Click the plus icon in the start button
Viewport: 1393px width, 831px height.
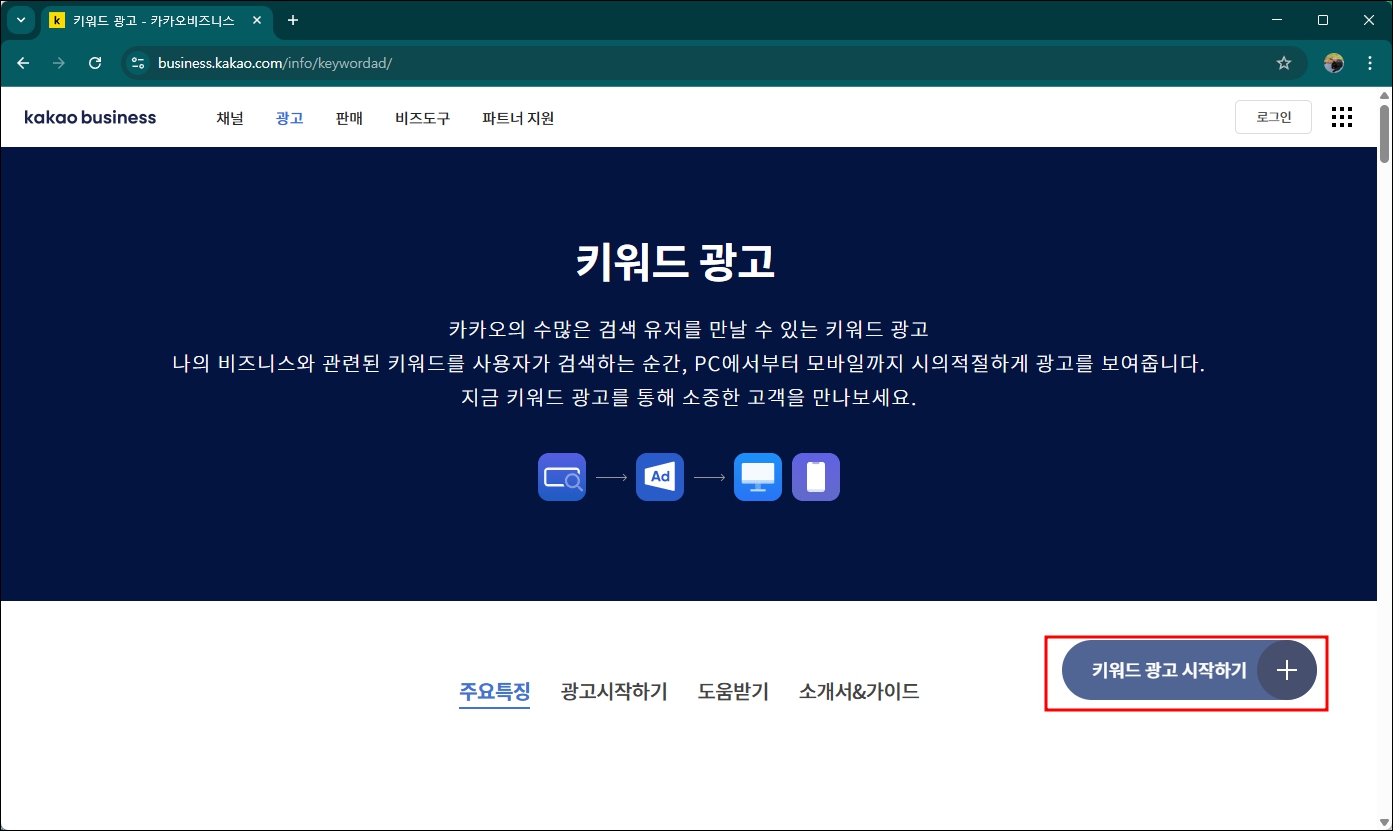(1286, 670)
